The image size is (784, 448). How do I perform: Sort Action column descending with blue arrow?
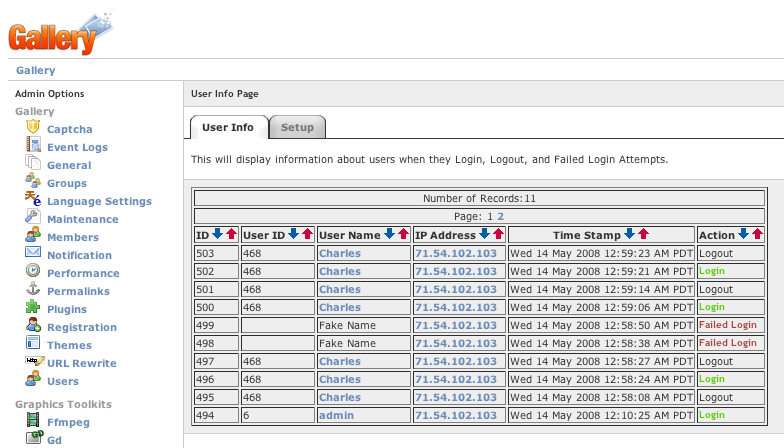coord(744,234)
